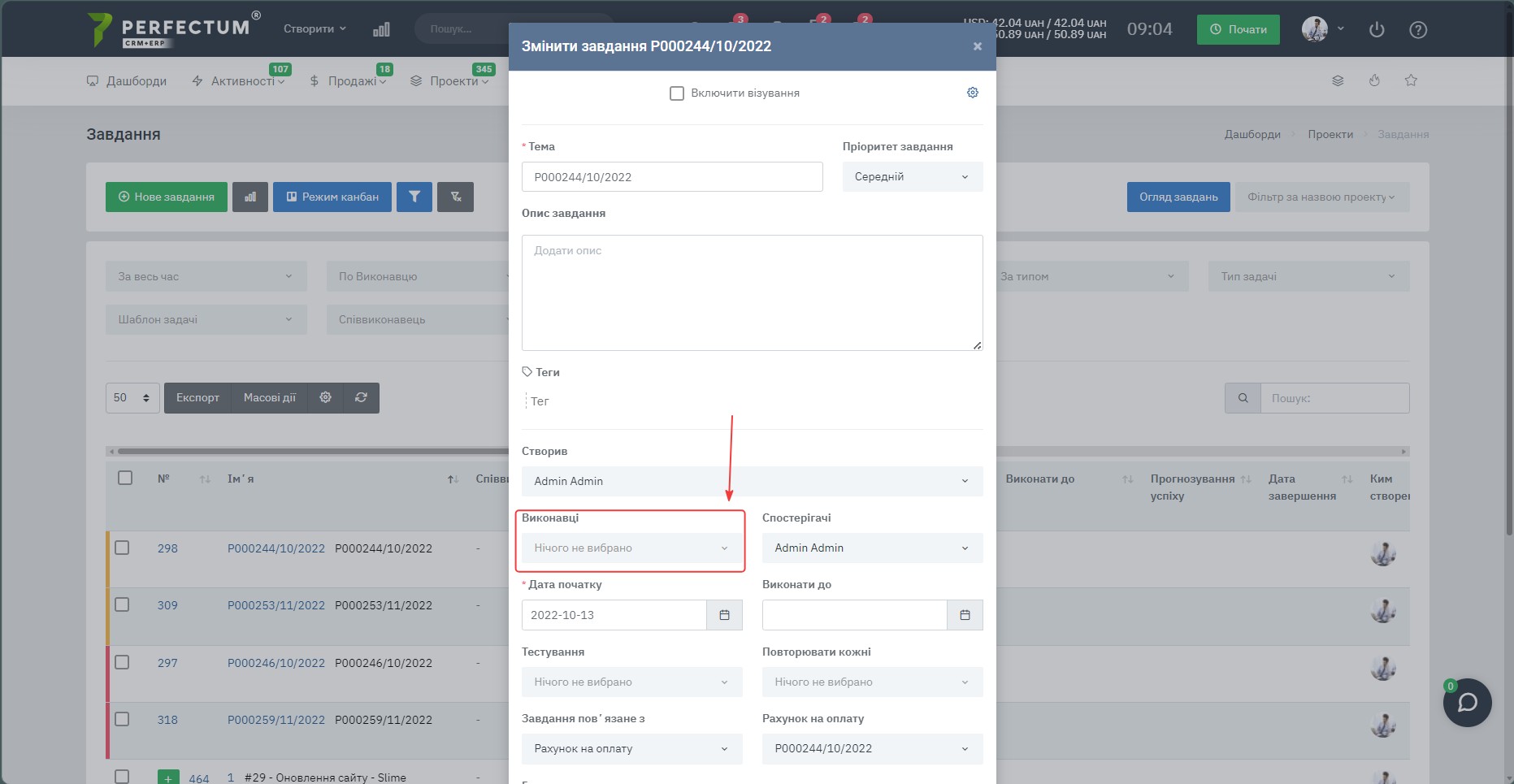Viewport: 1514px width, 784px height.
Task: Check the checkbox for row 309
Action: [122, 604]
